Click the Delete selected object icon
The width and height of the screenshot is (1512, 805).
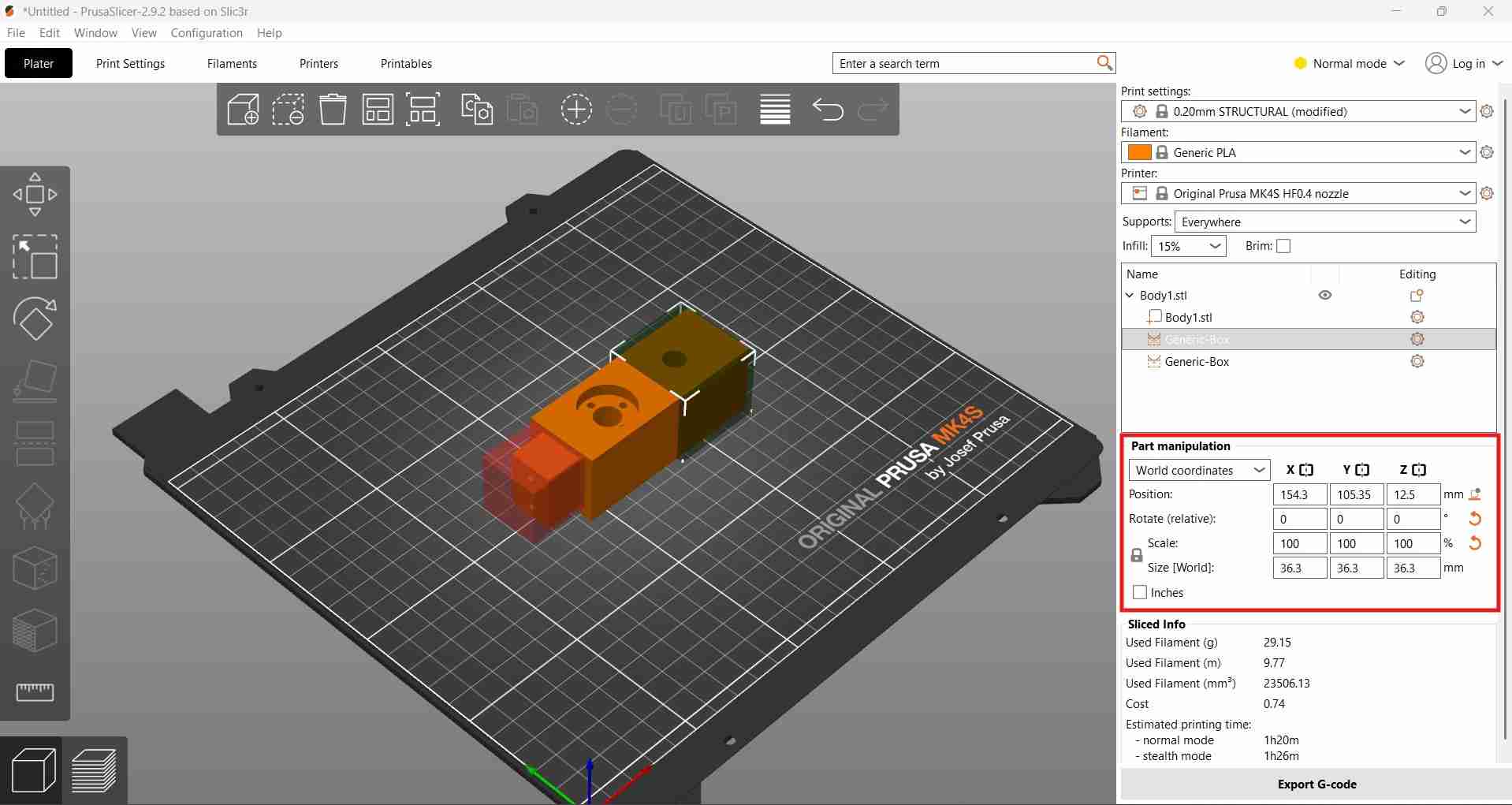289,110
